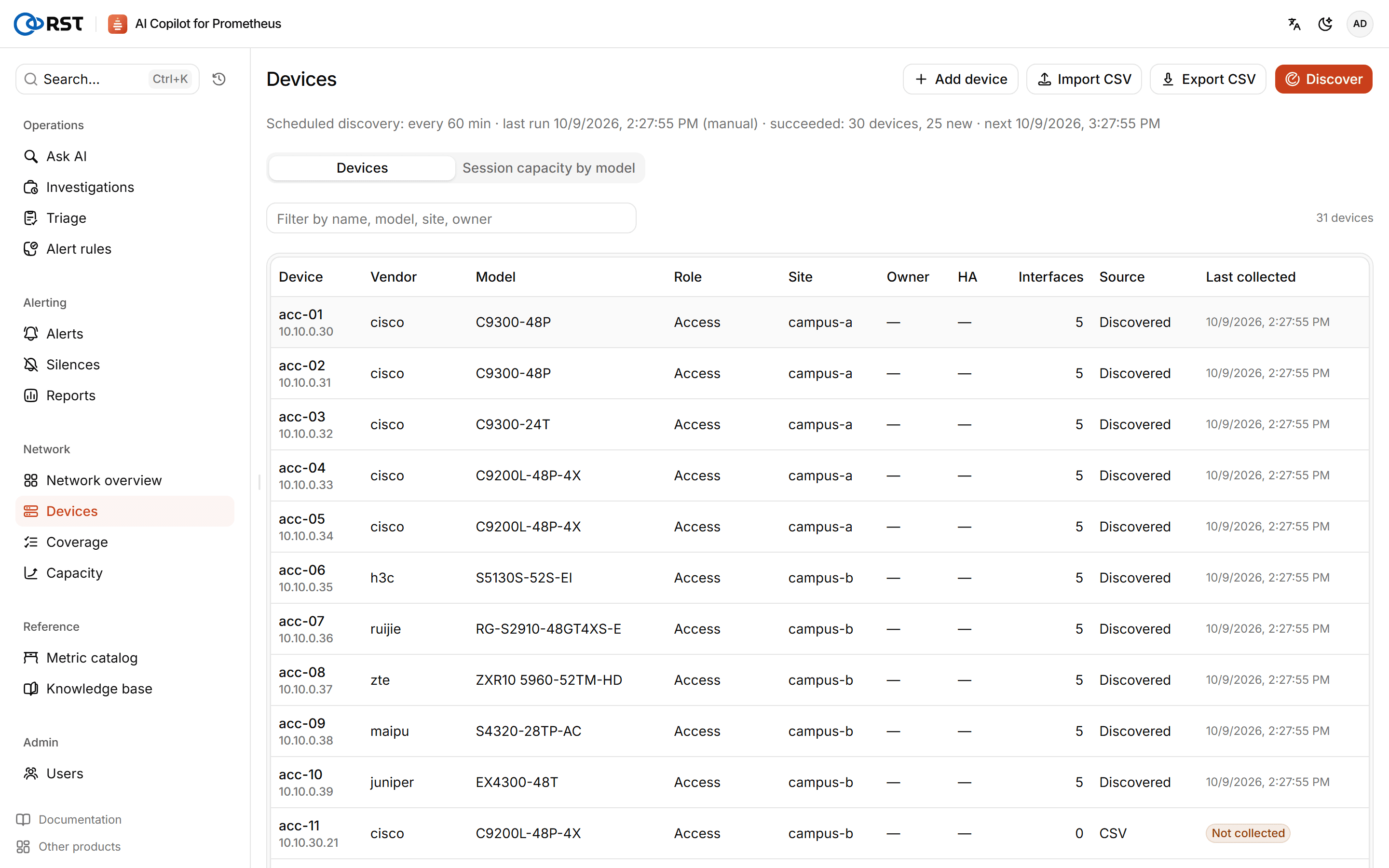Viewport: 1389px width, 868px height.
Task: Sort by Vendor column header
Action: pyautogui.click(x=393, y=277)
